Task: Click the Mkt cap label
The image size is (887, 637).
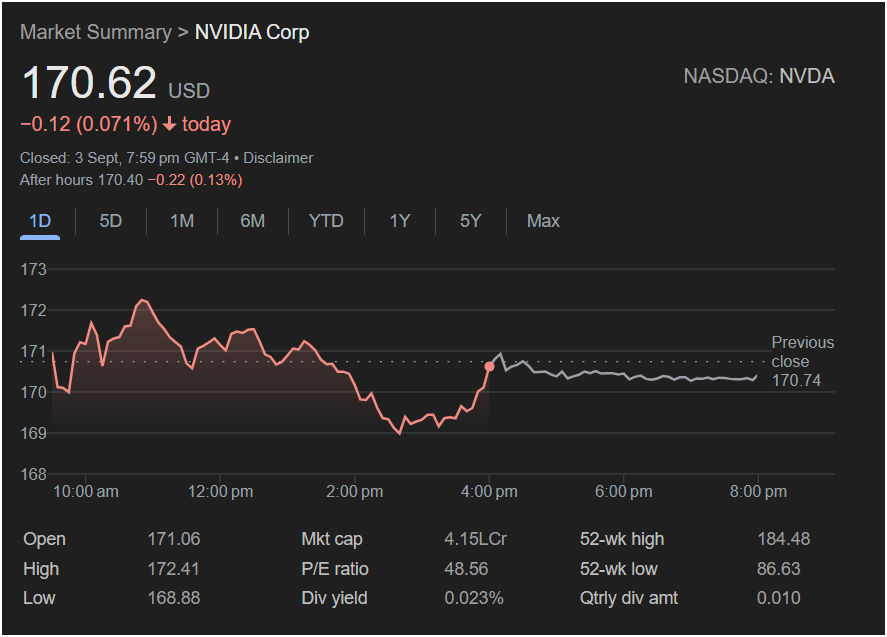Action: coord(331,539)
